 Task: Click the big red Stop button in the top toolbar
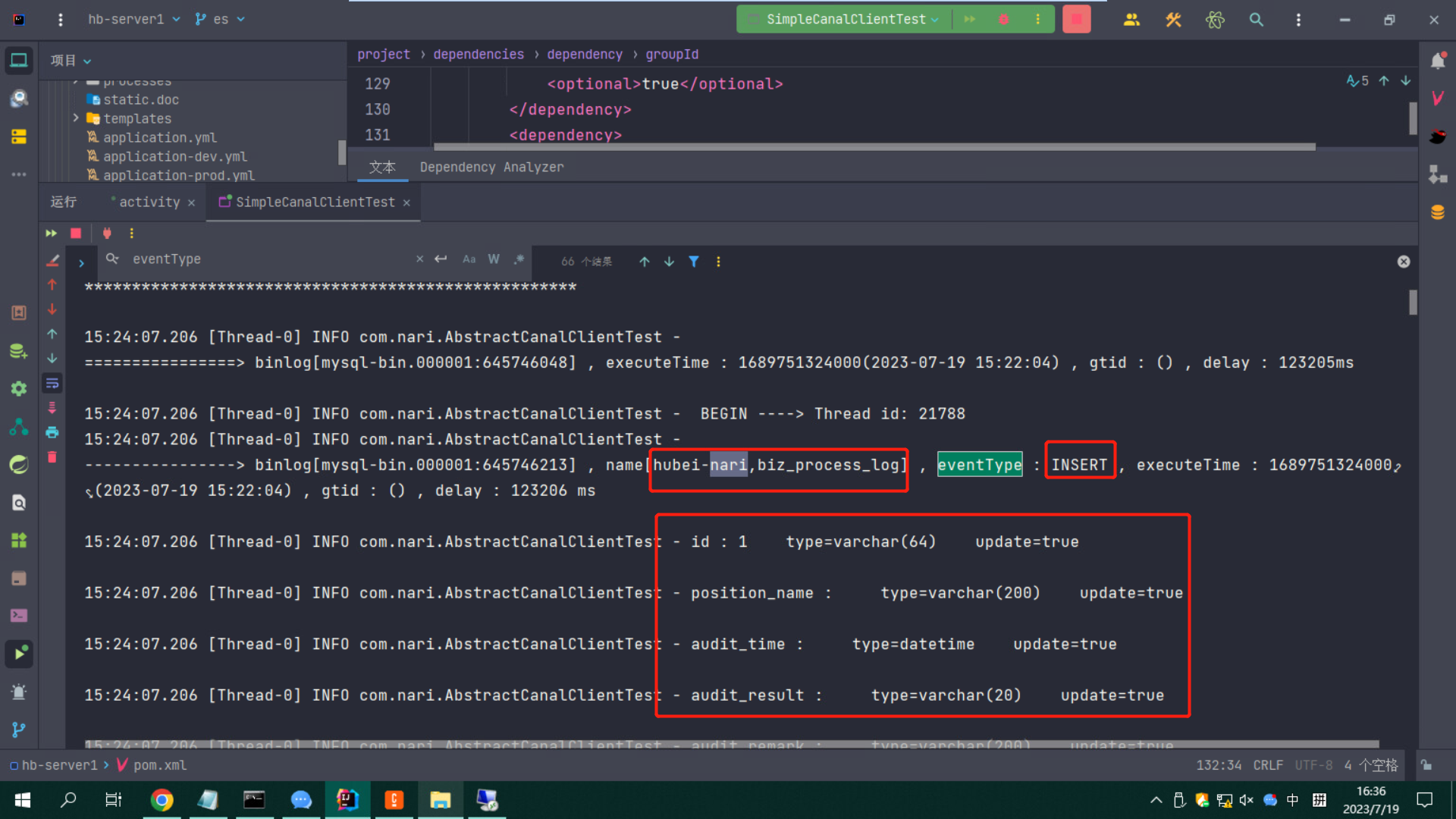point(1076,19)
